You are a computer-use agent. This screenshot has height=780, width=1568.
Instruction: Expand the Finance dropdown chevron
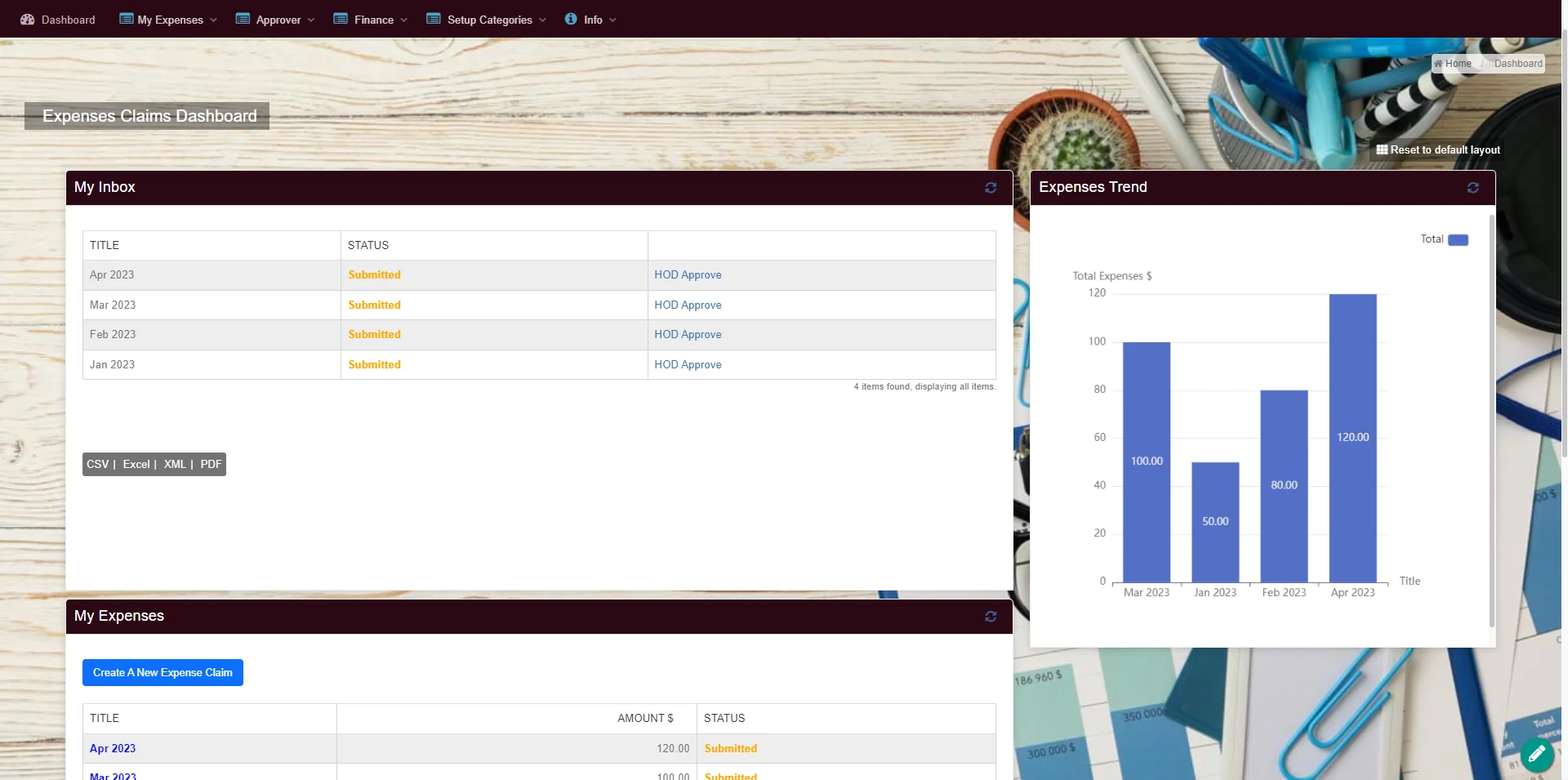tap(404, 20)
